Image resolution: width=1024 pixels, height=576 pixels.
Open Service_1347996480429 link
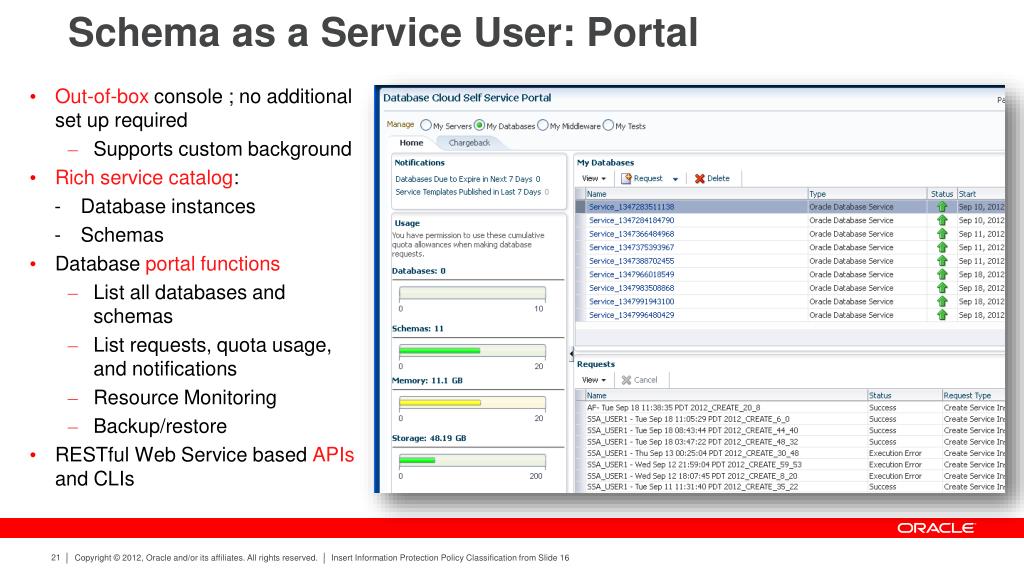pos(631,315)
